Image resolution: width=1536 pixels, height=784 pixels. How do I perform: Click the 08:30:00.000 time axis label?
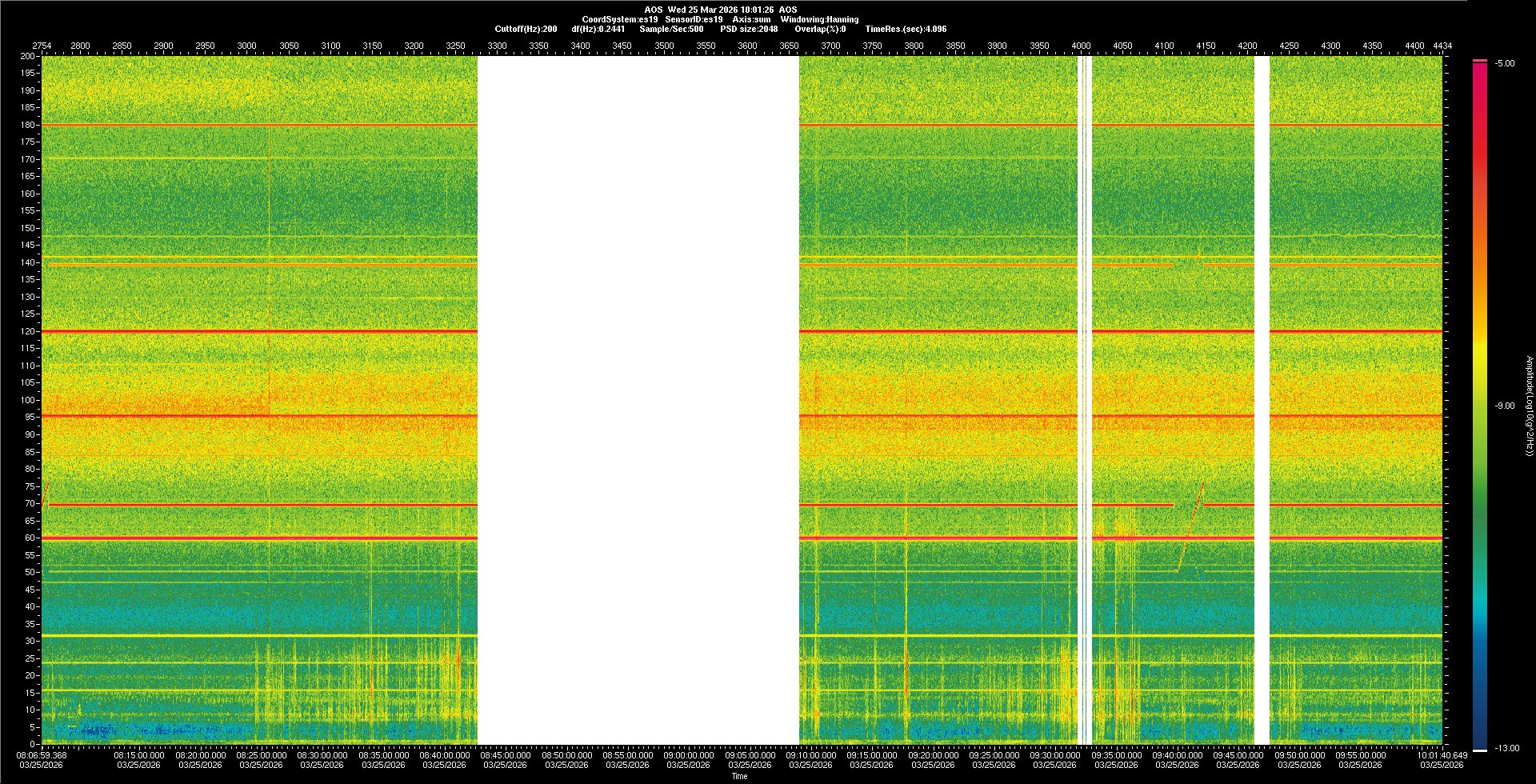[322, 755]
